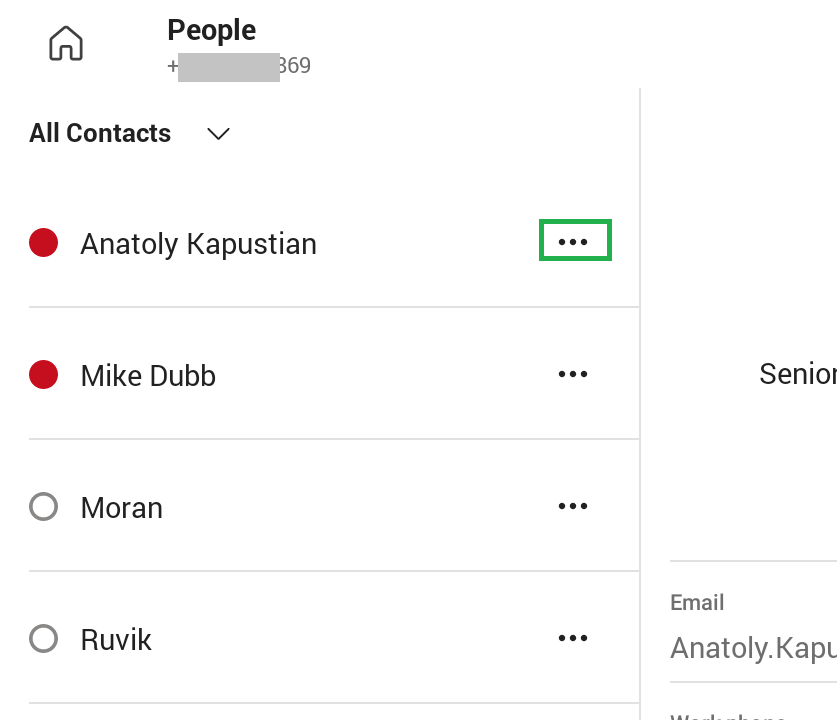Click the Senior job title text
The height and width of the screenshot is (720, 837).
point(798,374)
